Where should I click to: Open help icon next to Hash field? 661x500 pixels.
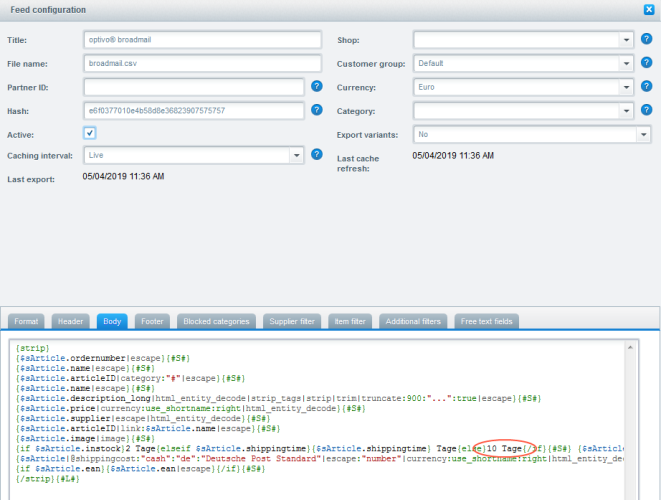tap(317, 110)
